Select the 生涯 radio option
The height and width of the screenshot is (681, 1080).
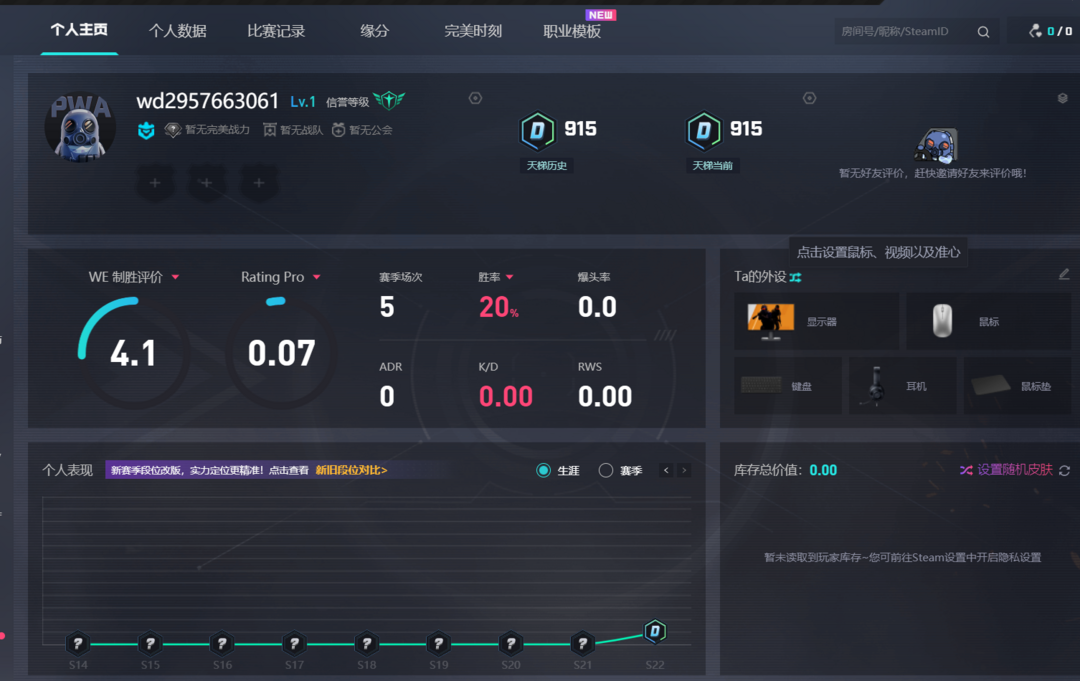[x=544, y=470]
